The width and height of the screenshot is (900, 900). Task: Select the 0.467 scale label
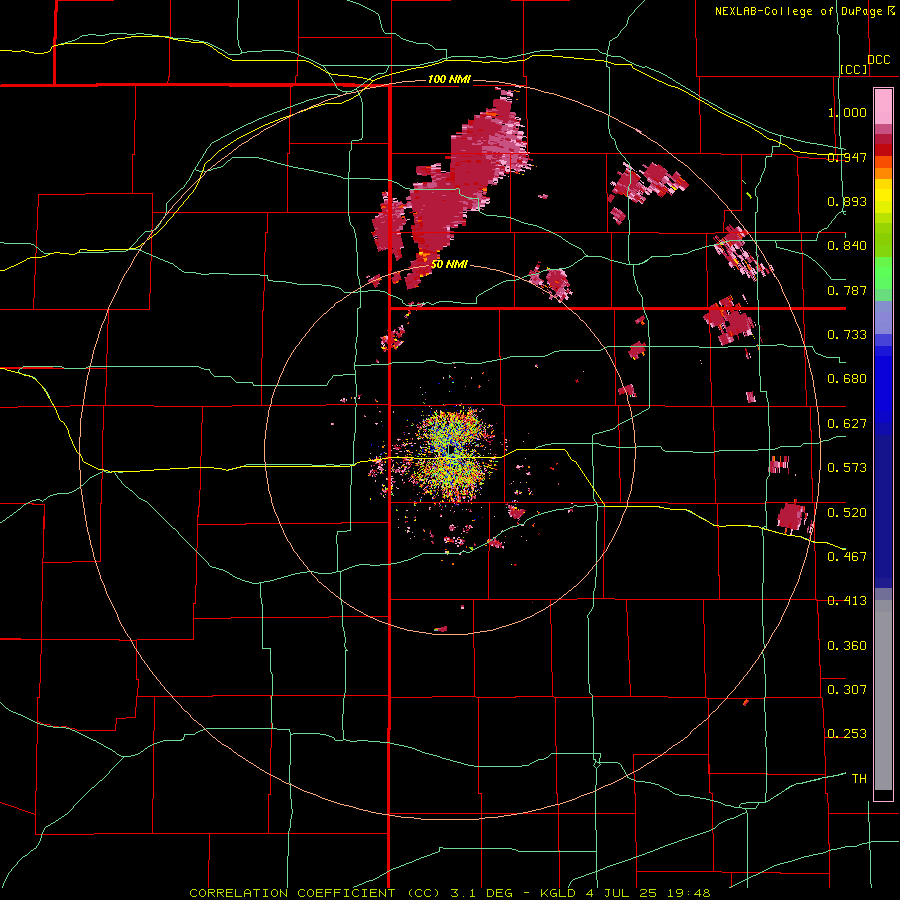coord(847,557)
